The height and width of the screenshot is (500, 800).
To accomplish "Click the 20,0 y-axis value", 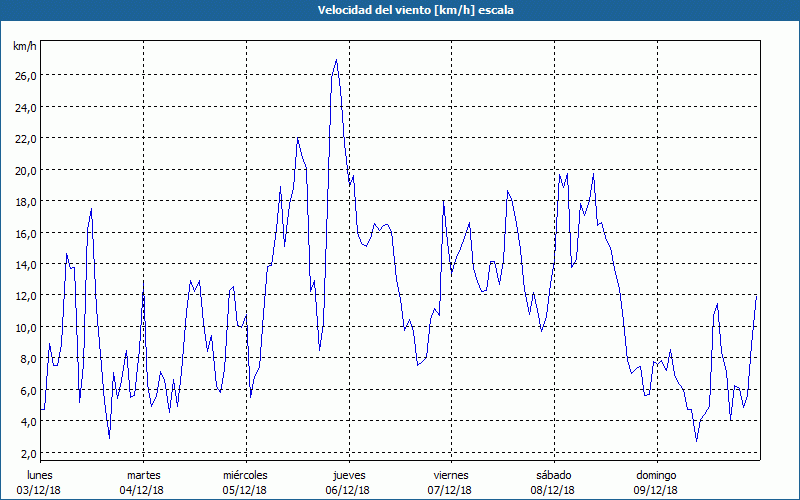I will 25,170.
